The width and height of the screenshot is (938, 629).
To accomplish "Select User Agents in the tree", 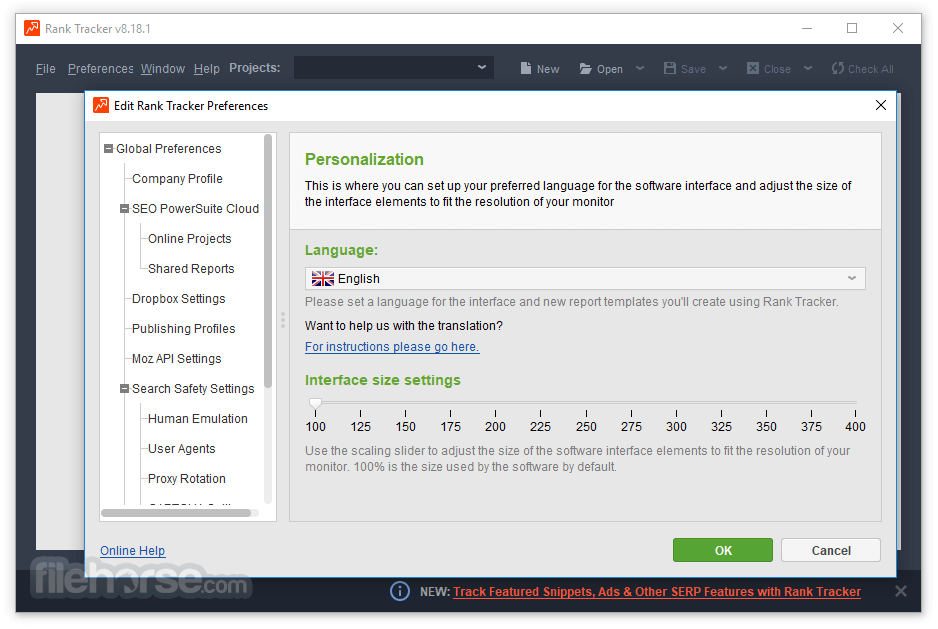I will click(x=181, y=448).
